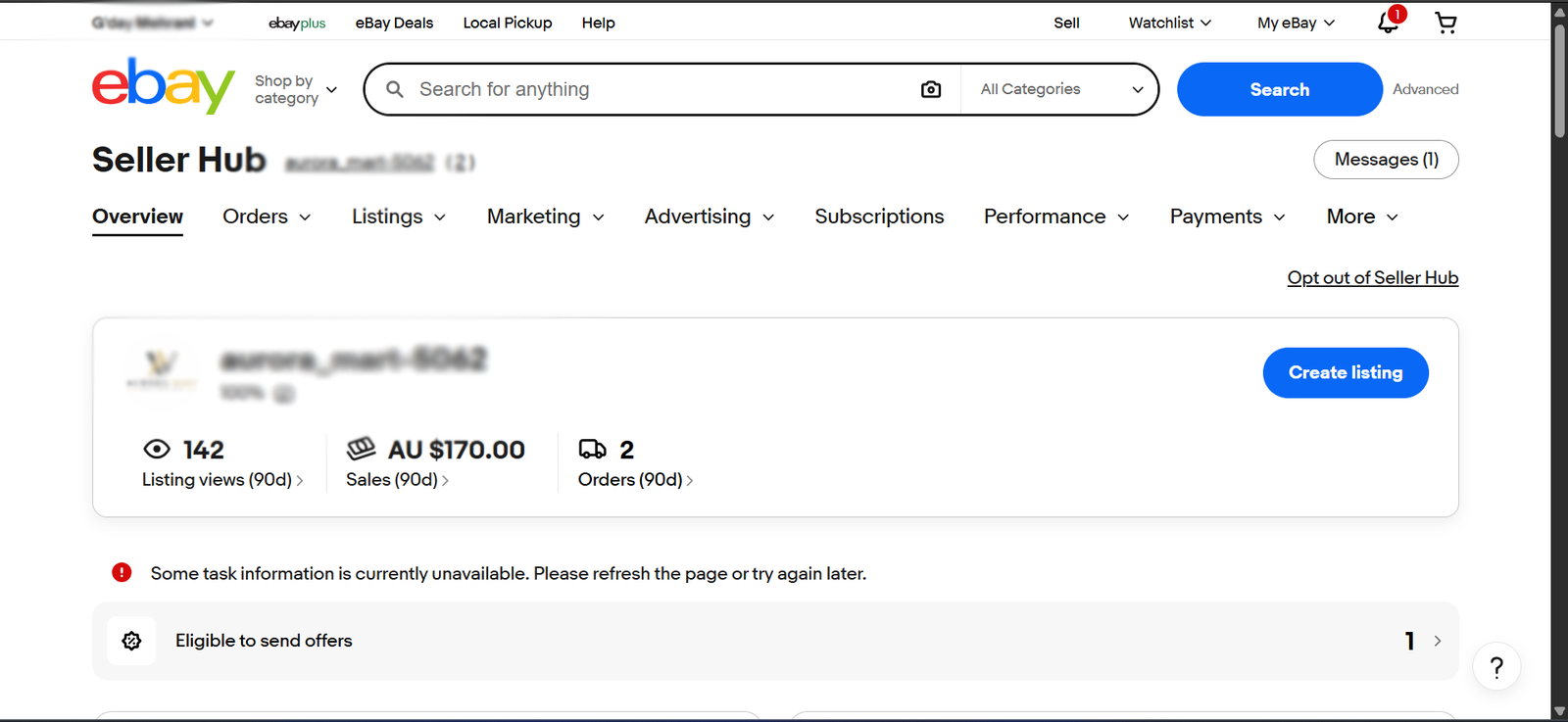This screenshot has width=1568, height=722.
Task: Expand the My eBay dropdown
Action: (1296, 23)
